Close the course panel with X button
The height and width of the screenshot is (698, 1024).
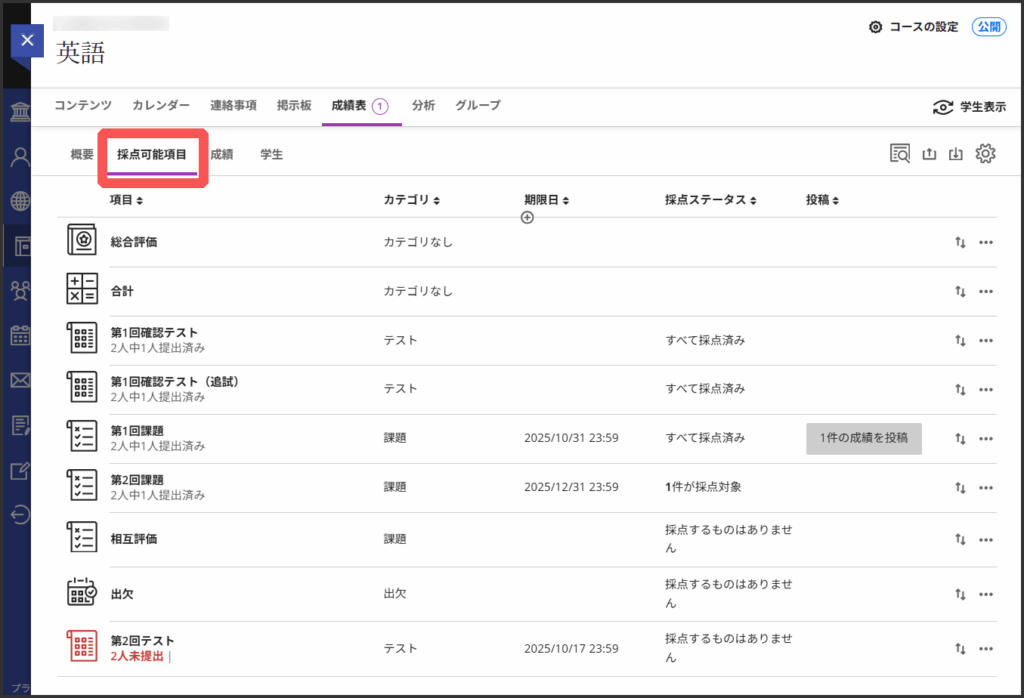coord(27,41)
